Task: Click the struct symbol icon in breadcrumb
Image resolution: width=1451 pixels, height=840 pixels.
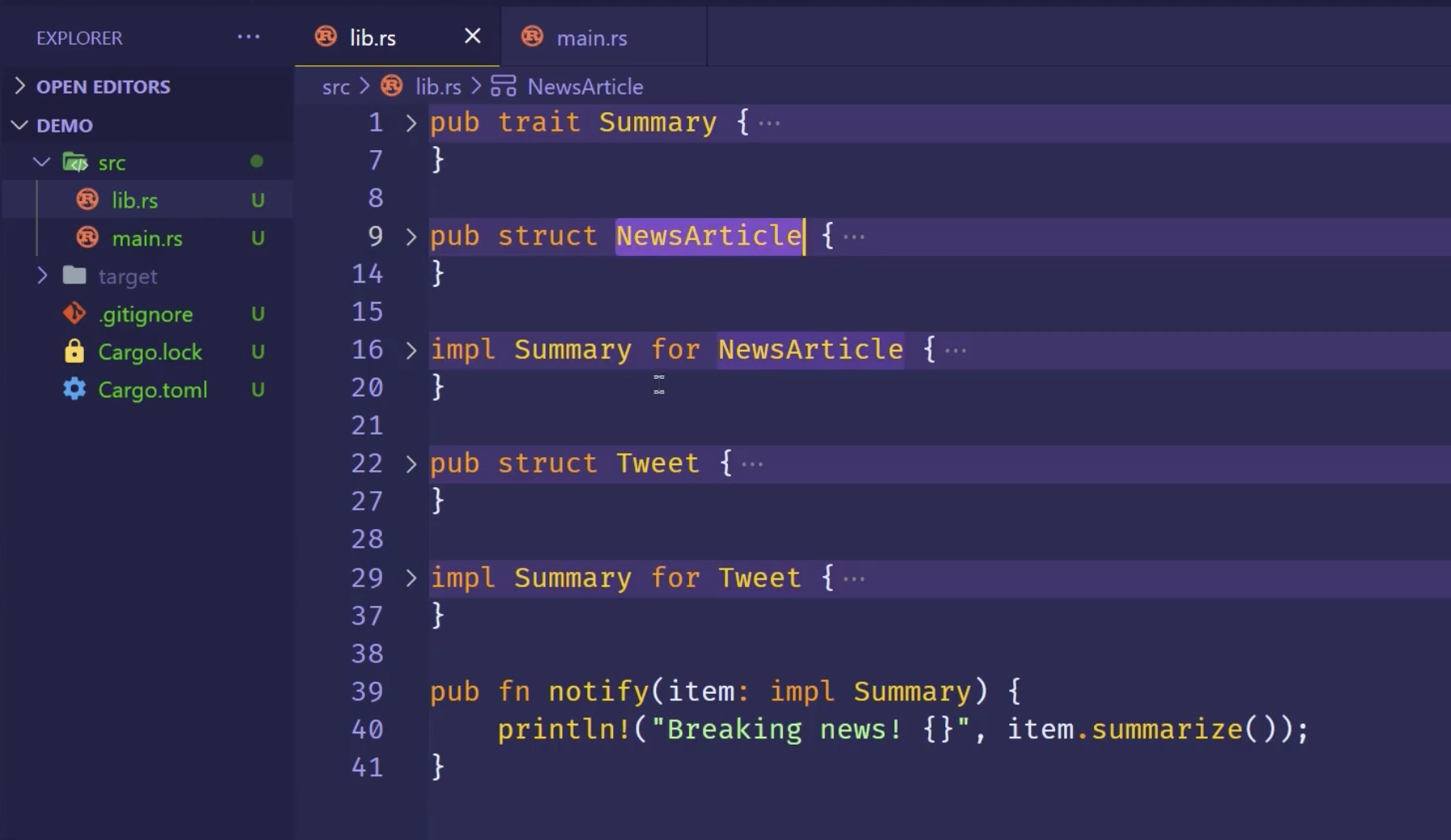Action: pyautogui.click(x=503, y=86)
